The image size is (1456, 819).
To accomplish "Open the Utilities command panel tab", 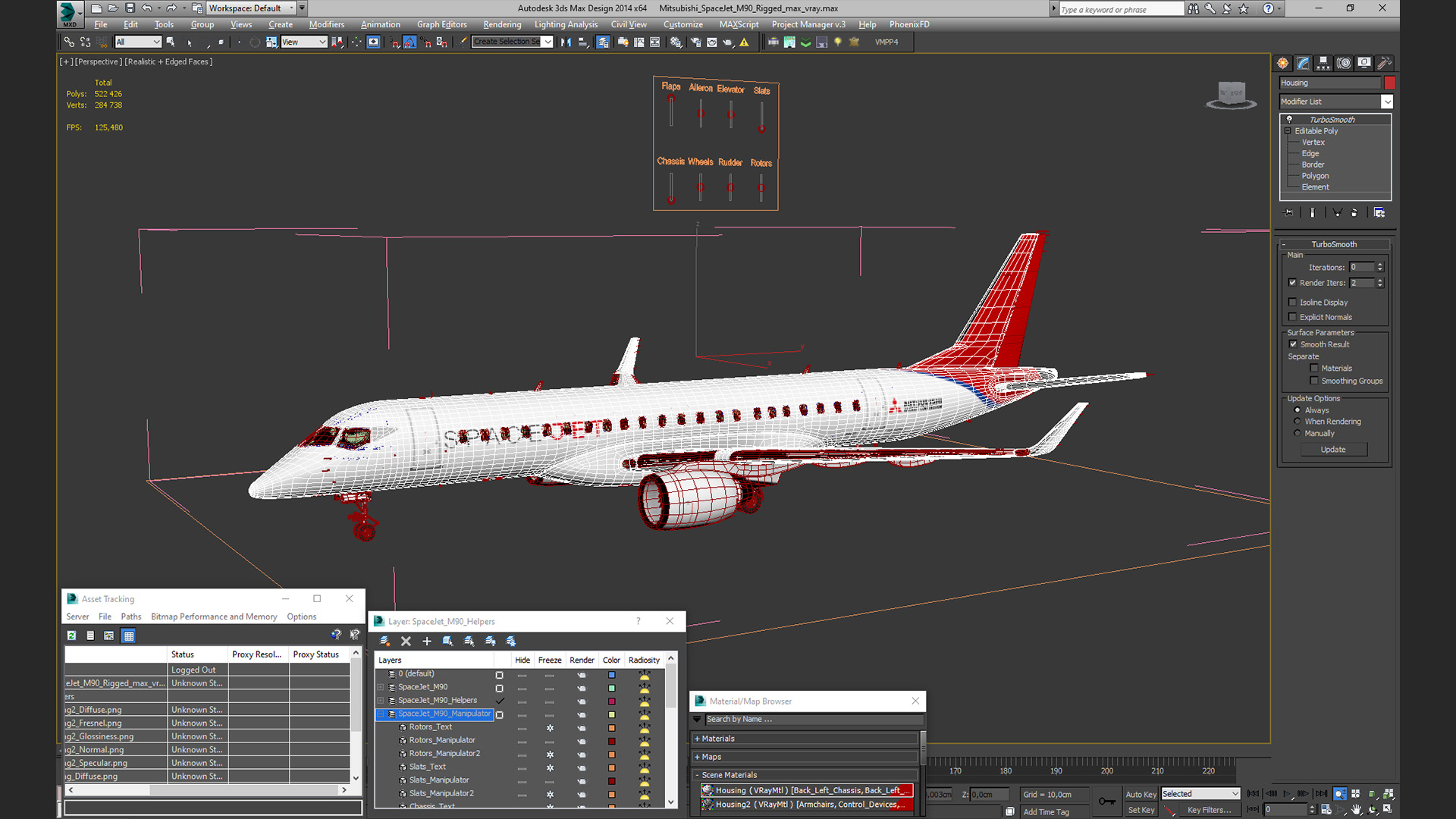I will pyautogui.click(x=1385, y=63).
